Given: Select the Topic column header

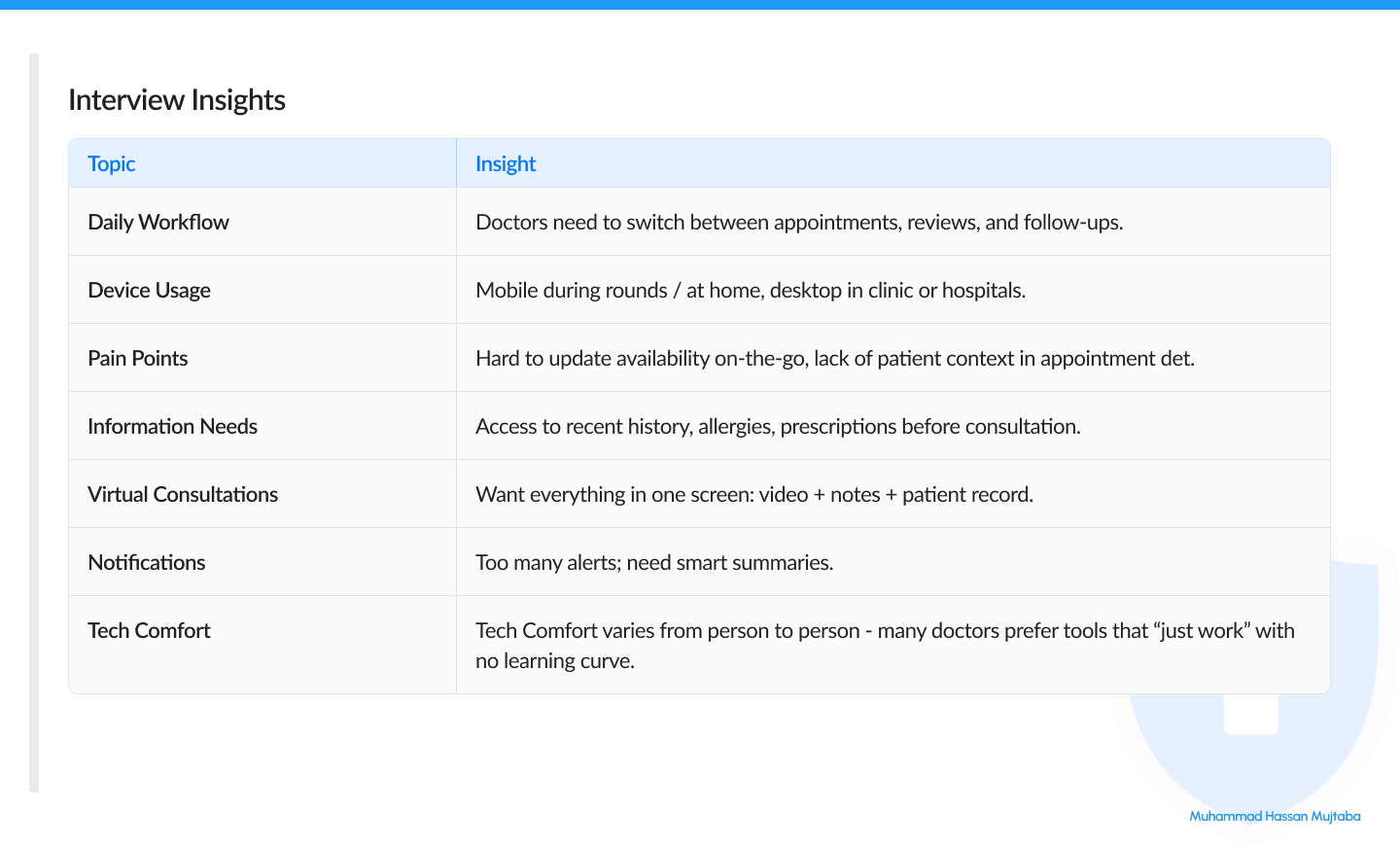Looking at the screenshot, I should tap(112, 163).
